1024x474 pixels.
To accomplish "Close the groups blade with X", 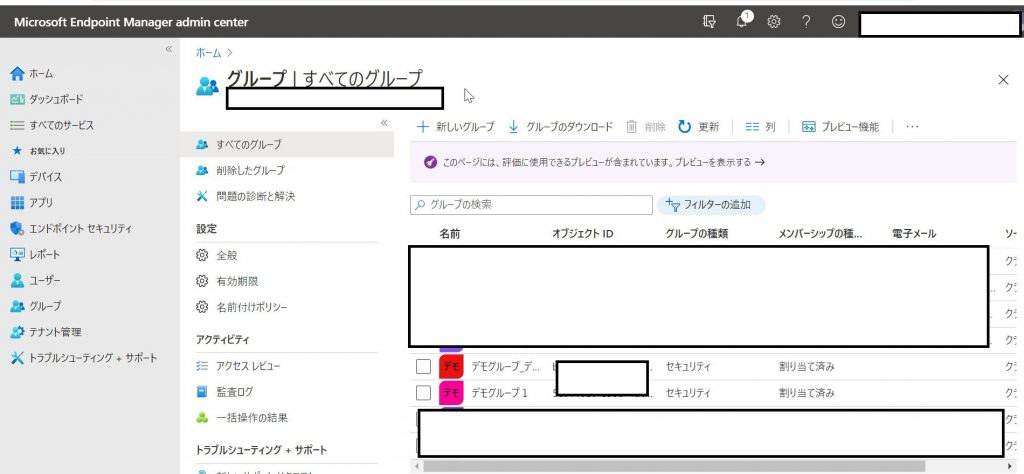I will pyautogui.click(x=1004, y=80).
